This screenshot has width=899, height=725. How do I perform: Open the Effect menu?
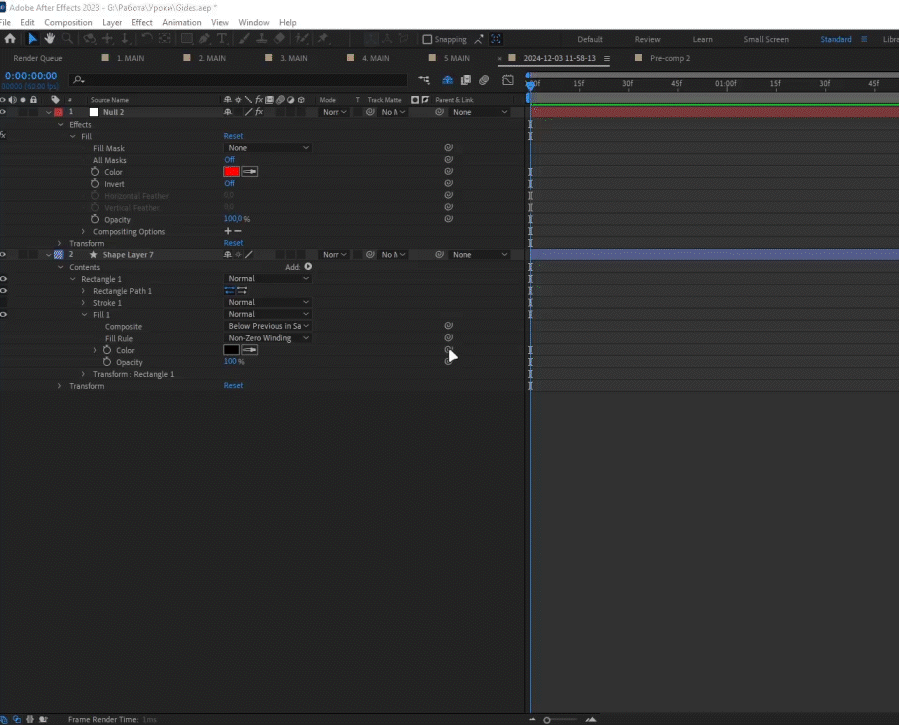[142, 22]
